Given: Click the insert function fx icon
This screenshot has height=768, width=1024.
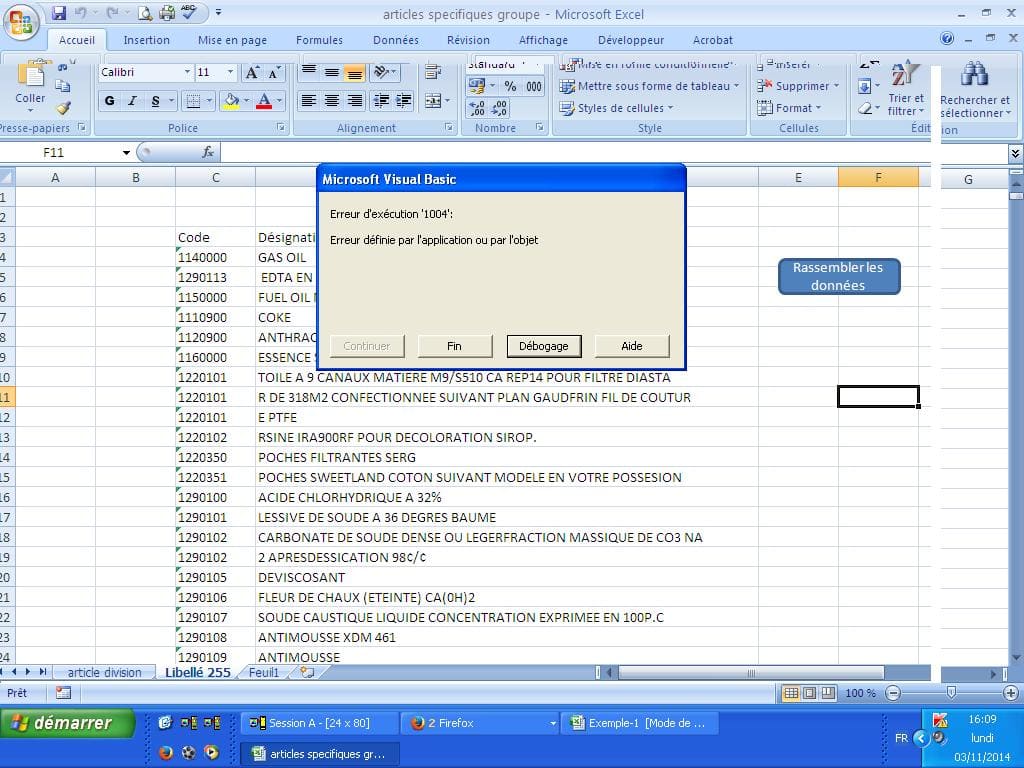Looking at the screenshot, I should tap(208, 152).
